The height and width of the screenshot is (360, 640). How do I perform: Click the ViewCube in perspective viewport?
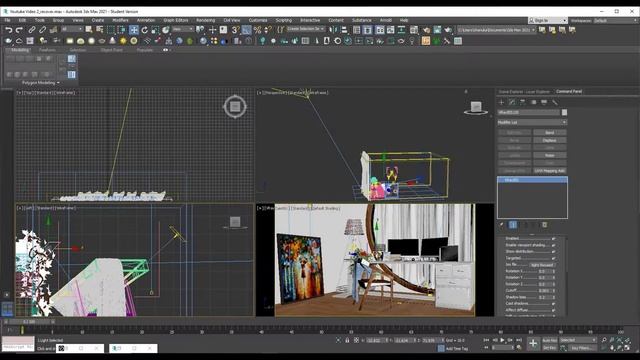476,108
